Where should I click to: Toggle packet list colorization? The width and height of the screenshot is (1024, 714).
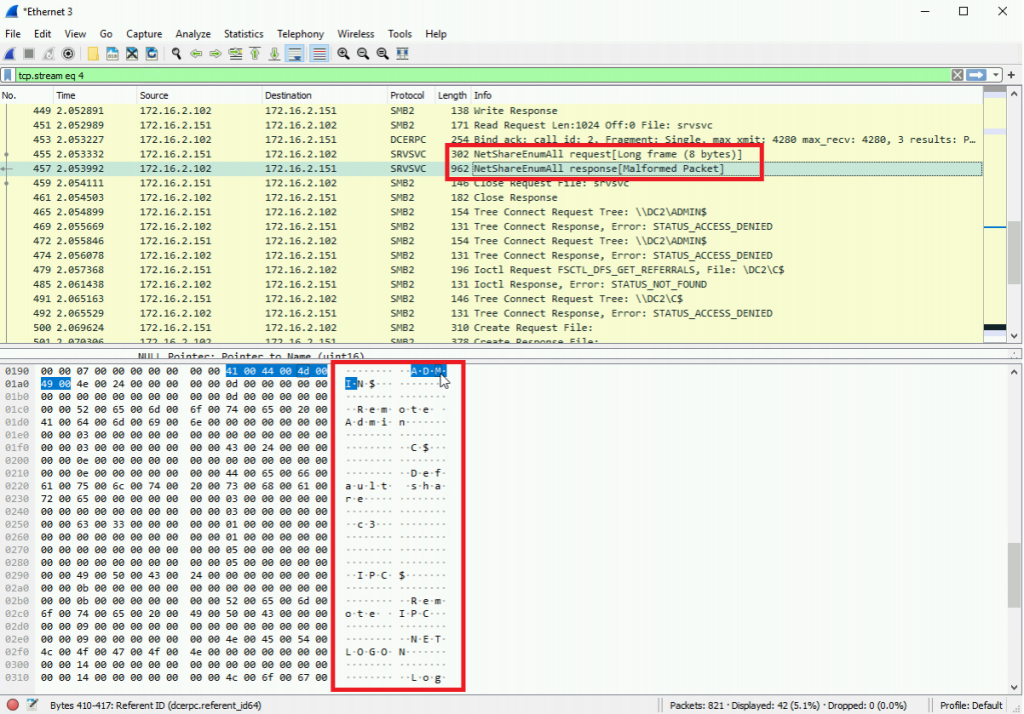click(x=319, y=54)
